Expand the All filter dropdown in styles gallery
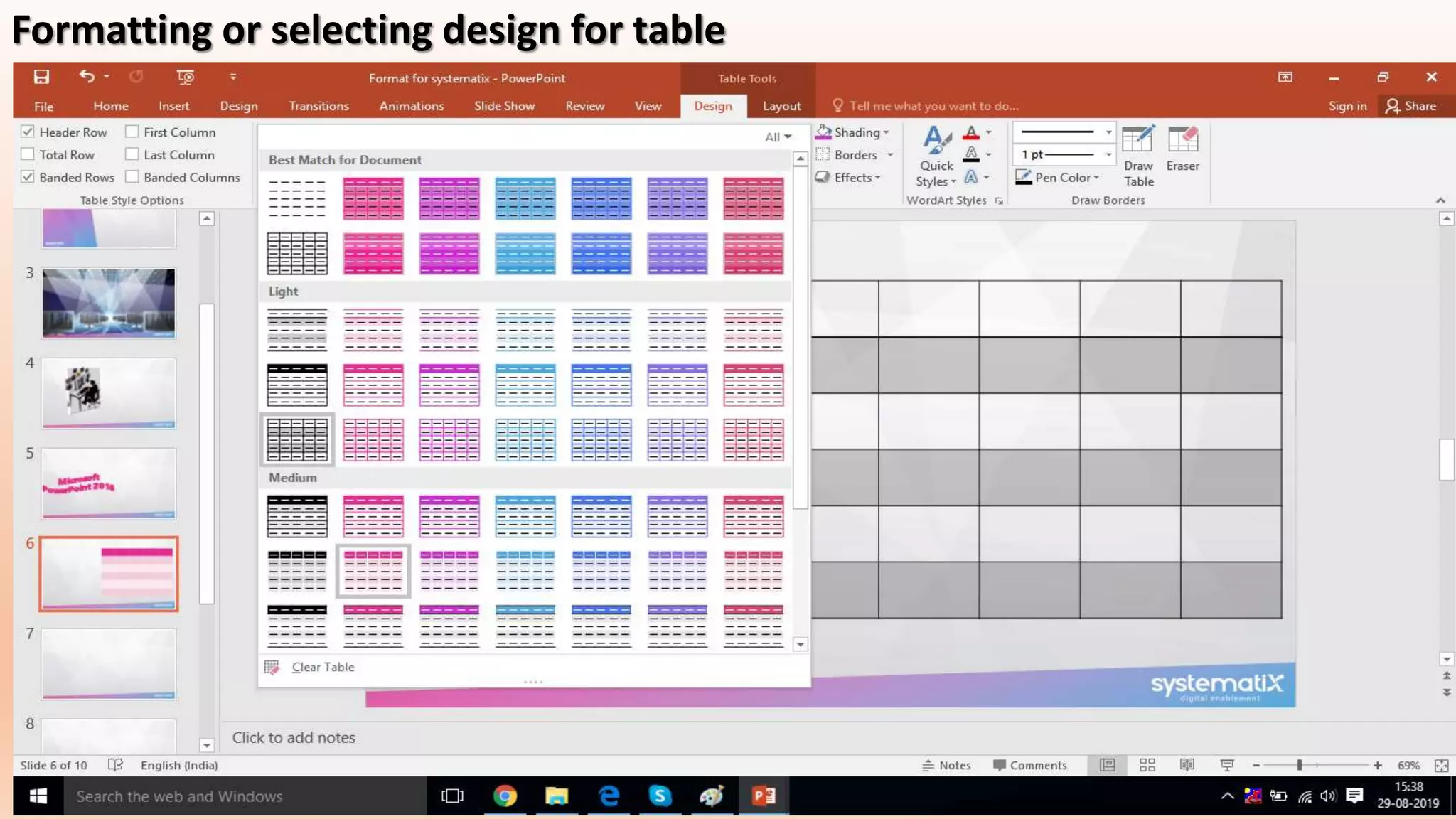This screenshot has height=819, width=1456. click(x=778, y=136)
